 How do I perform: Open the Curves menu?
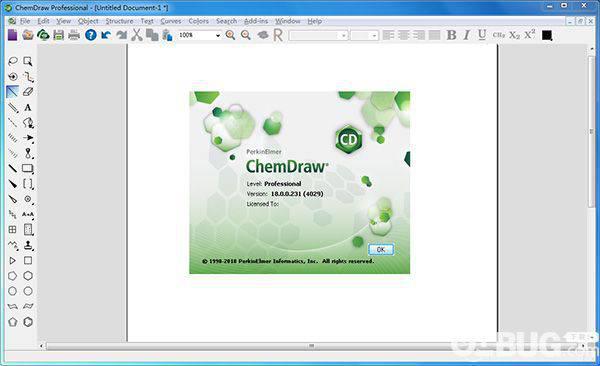point(171,21)
